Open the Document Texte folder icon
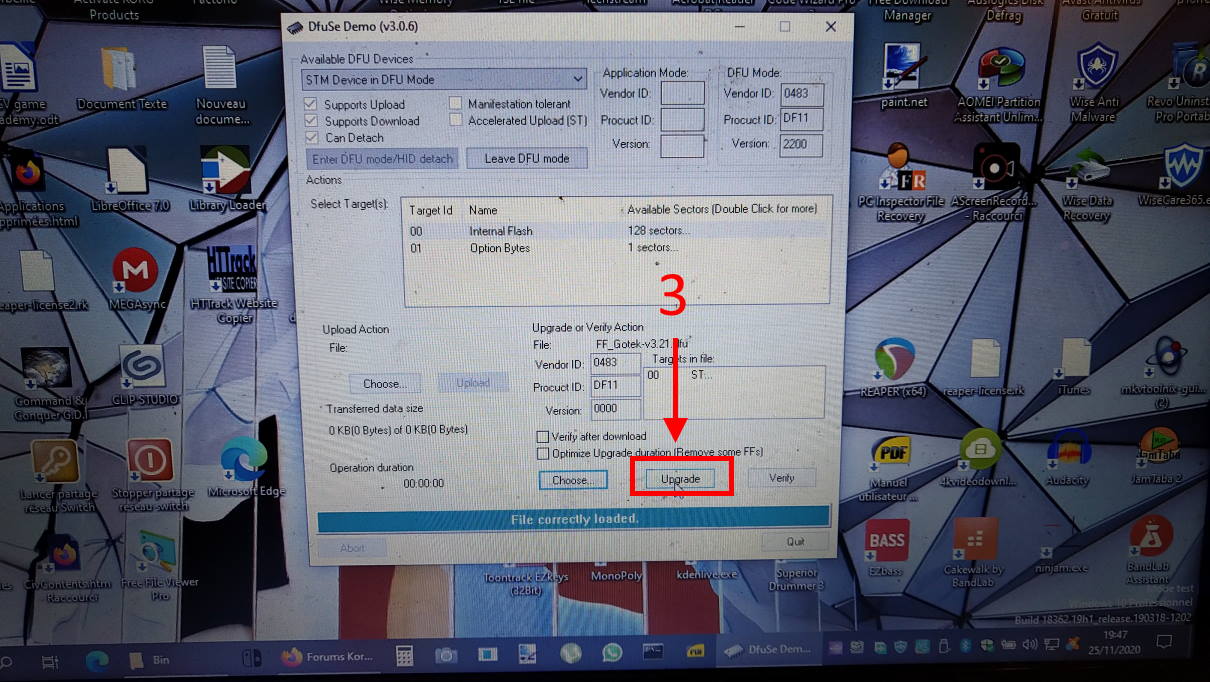 [121, 78]
